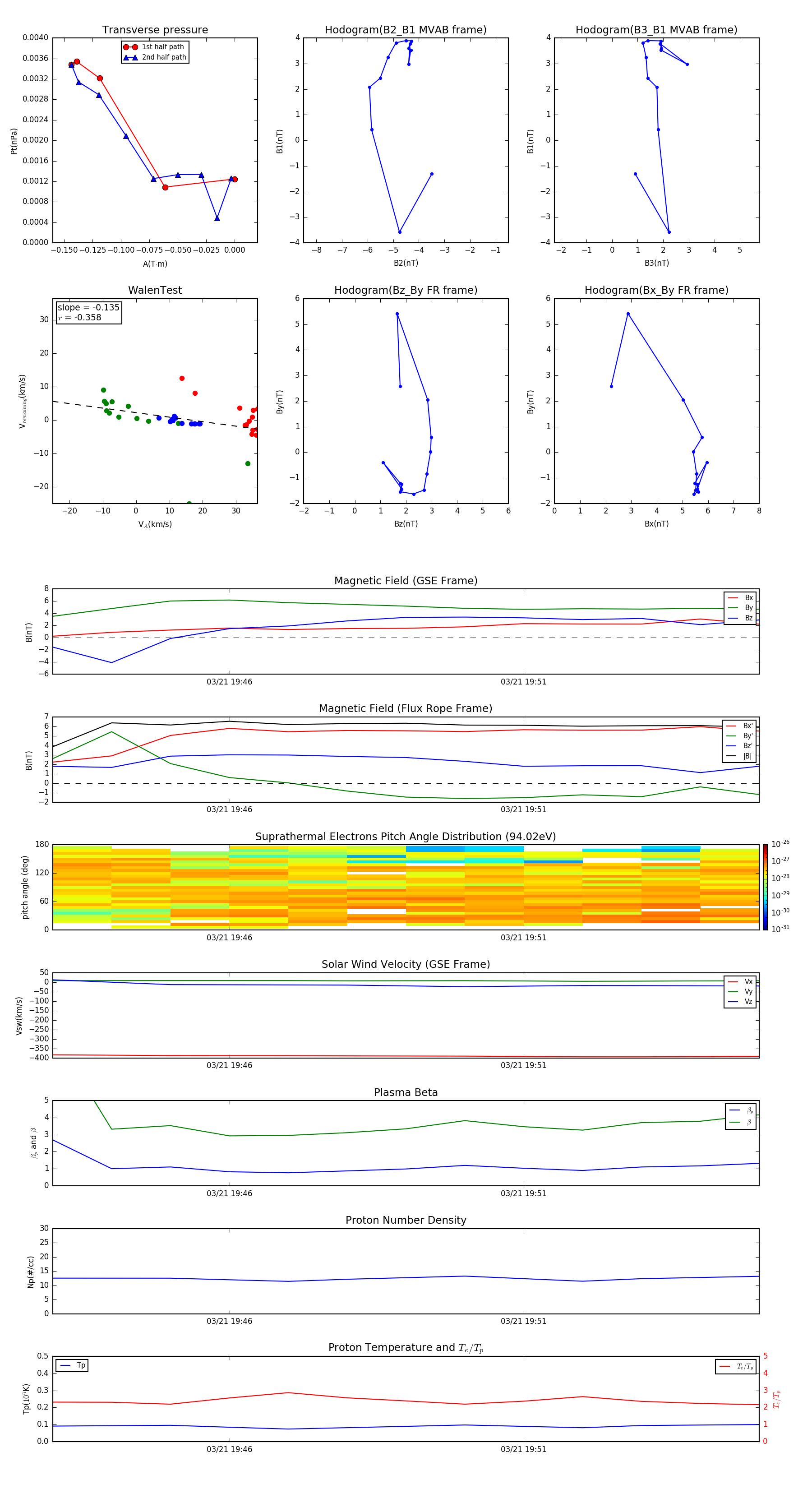This screenshot has width=812, height=1489.
Task: Select the "1st half path" legend entry
Action: pyautogui.click(x=154, y=47)
